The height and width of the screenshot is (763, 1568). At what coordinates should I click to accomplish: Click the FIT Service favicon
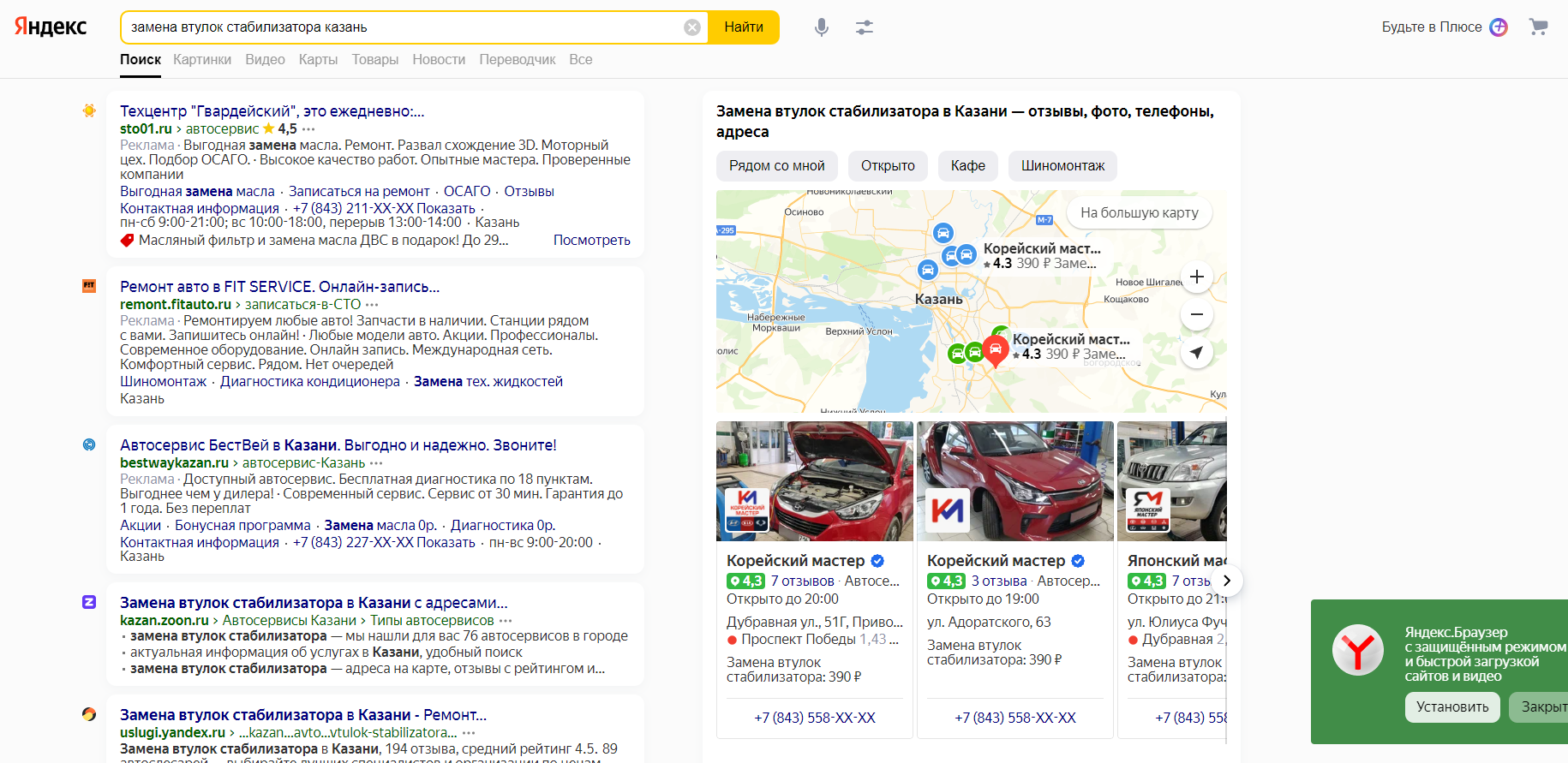(x=89, y=286)
